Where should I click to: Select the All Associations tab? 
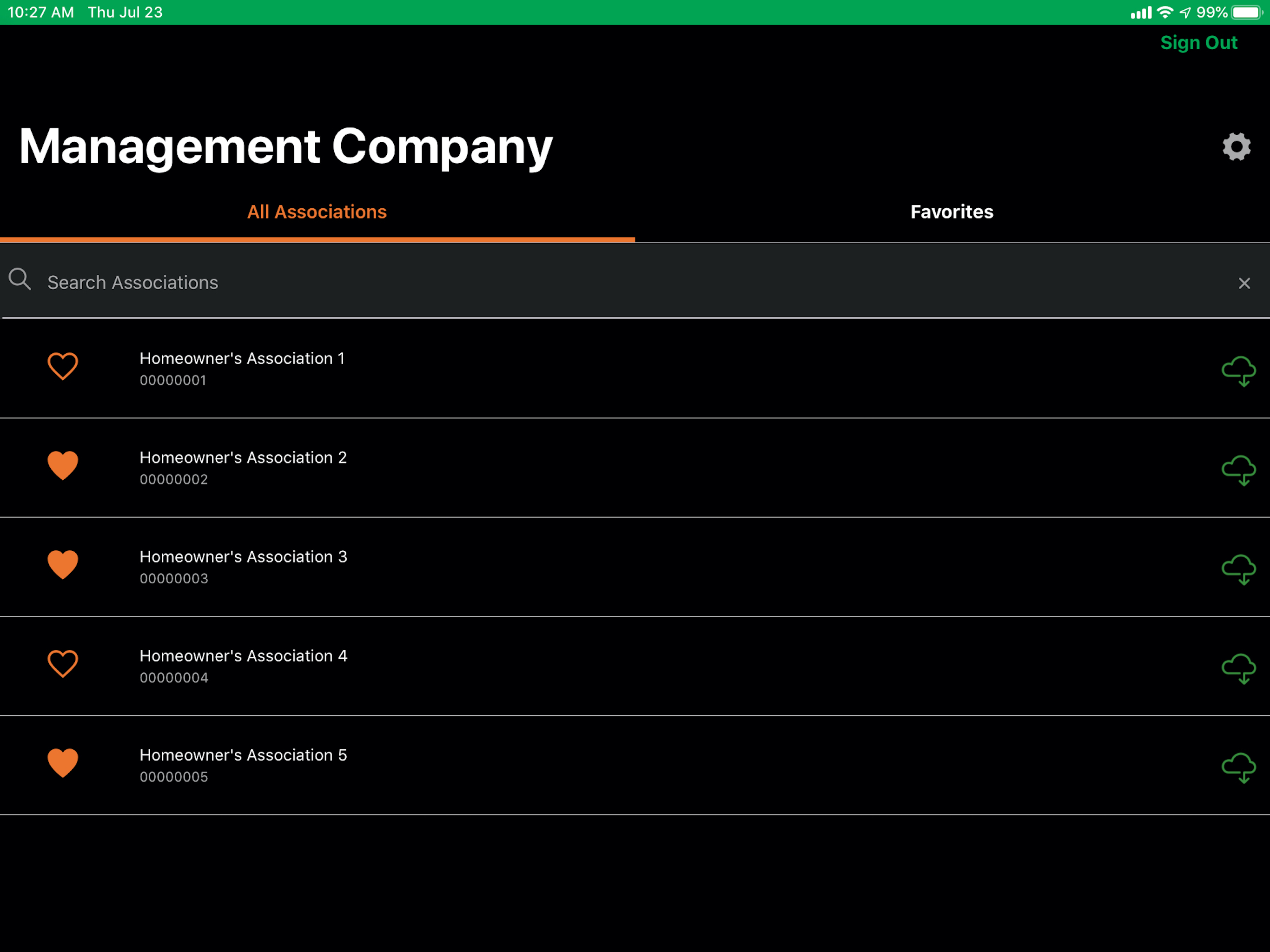[x=317, y=212]
